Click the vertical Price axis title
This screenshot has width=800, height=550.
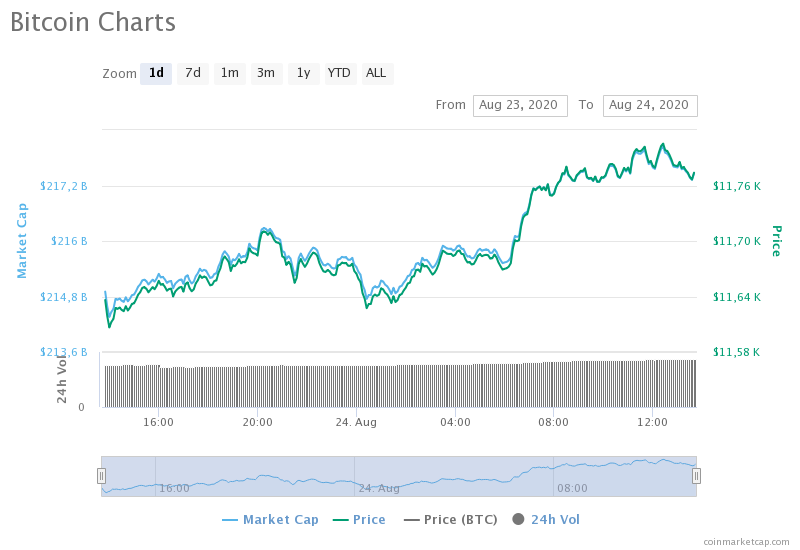[776, 241]
